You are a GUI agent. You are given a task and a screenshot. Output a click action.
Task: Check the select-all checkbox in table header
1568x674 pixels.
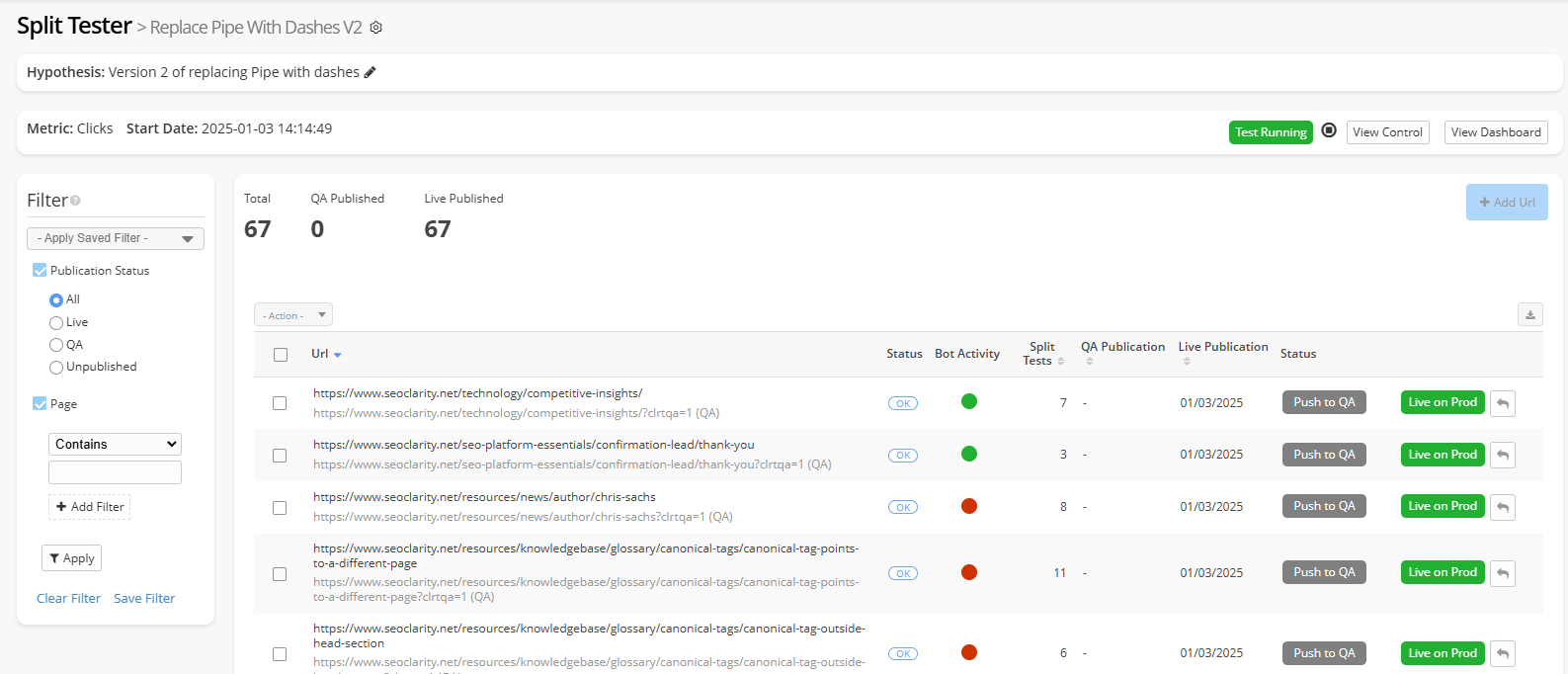point(281,355)
